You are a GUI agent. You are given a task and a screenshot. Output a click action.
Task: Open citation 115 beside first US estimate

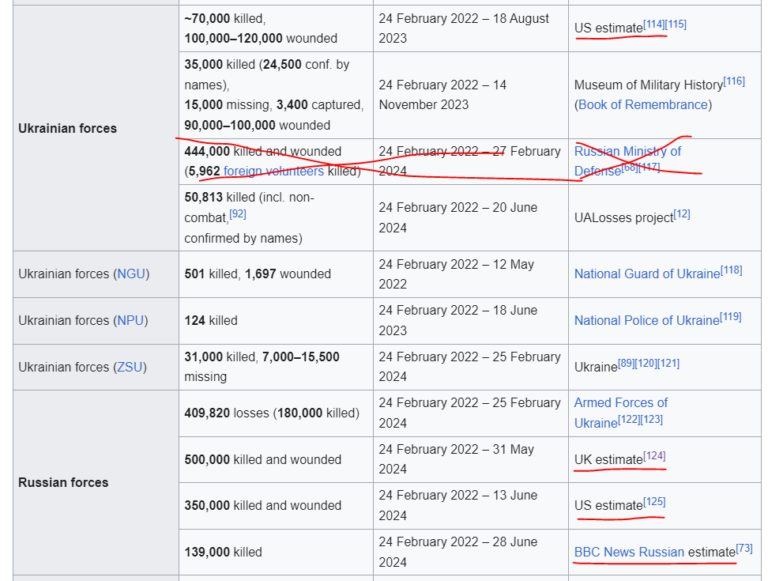[x=675, y=24]
